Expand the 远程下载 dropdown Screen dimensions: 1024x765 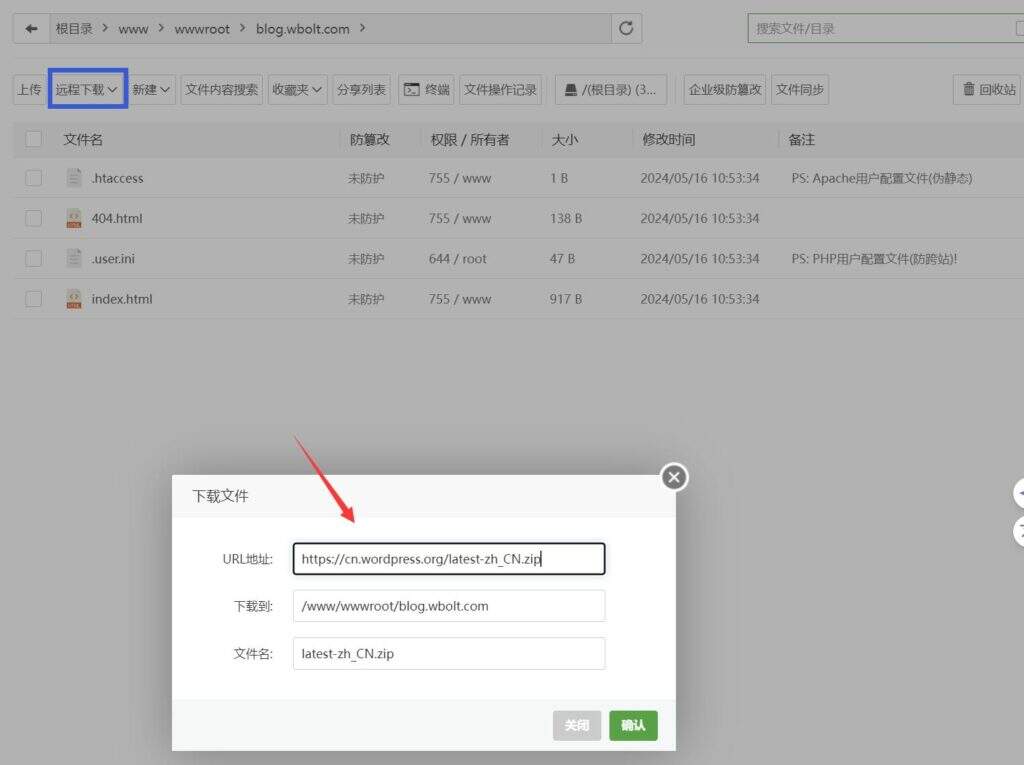tap(87, 89)
